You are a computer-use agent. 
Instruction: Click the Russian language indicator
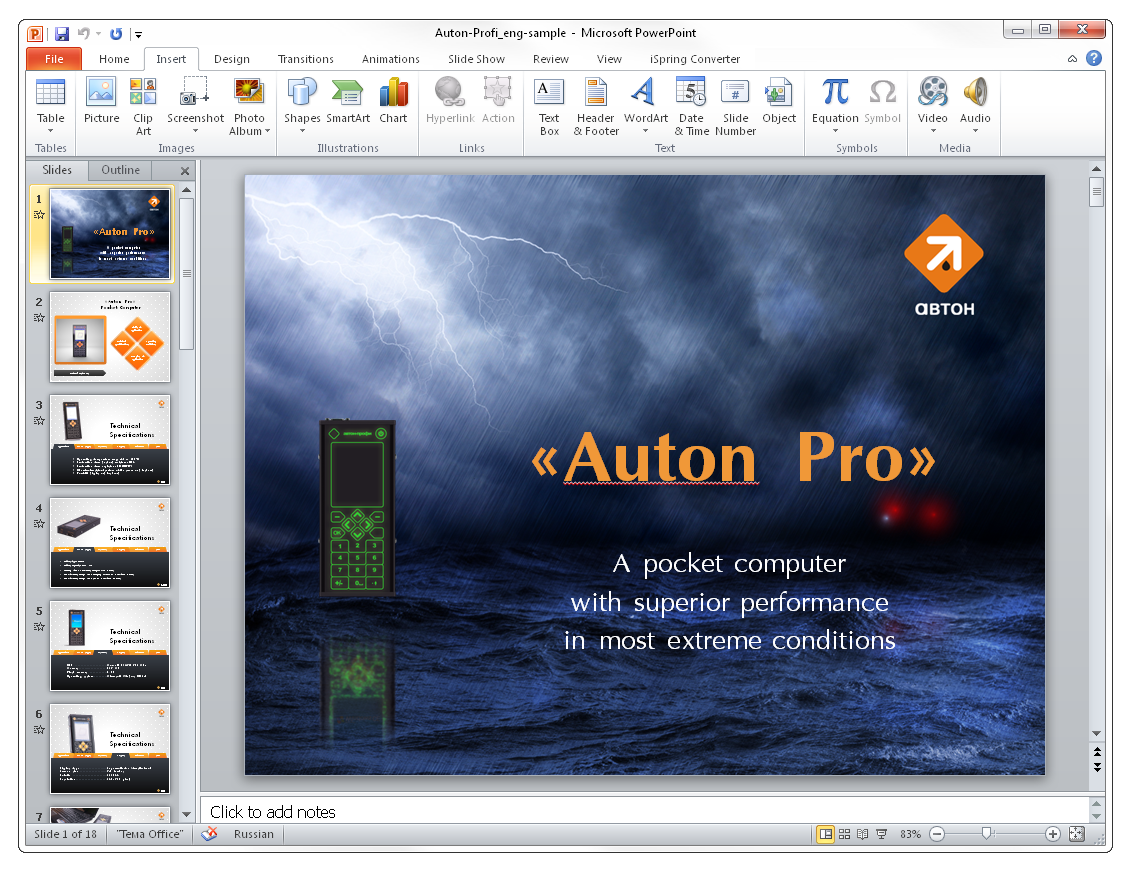tap(253, 834)
